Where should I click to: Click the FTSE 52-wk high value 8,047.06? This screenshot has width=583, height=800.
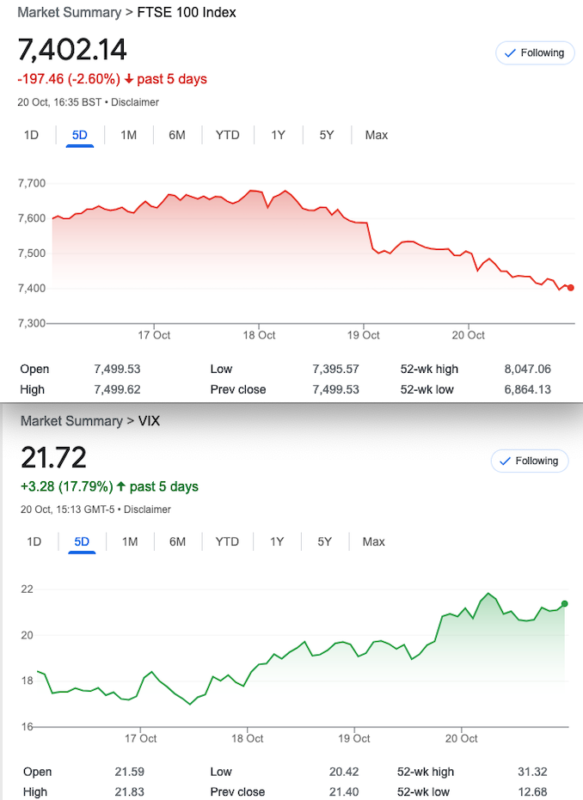point(527,369)
